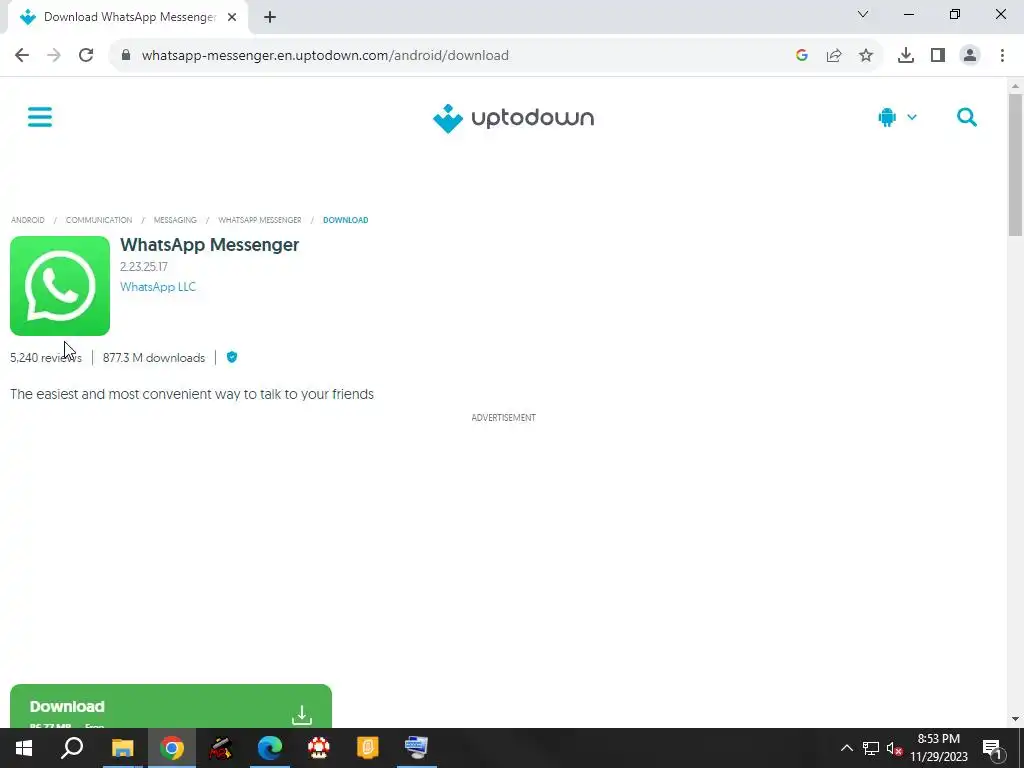
Task: Open the taskbar clock and date
Action: click(x=939, y=748)
